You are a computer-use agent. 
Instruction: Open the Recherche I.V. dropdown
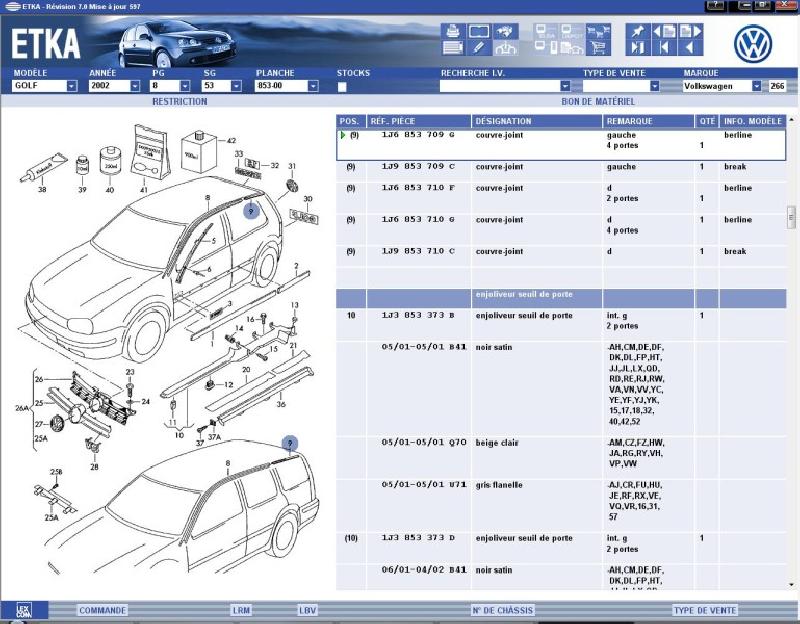[505, 86]
